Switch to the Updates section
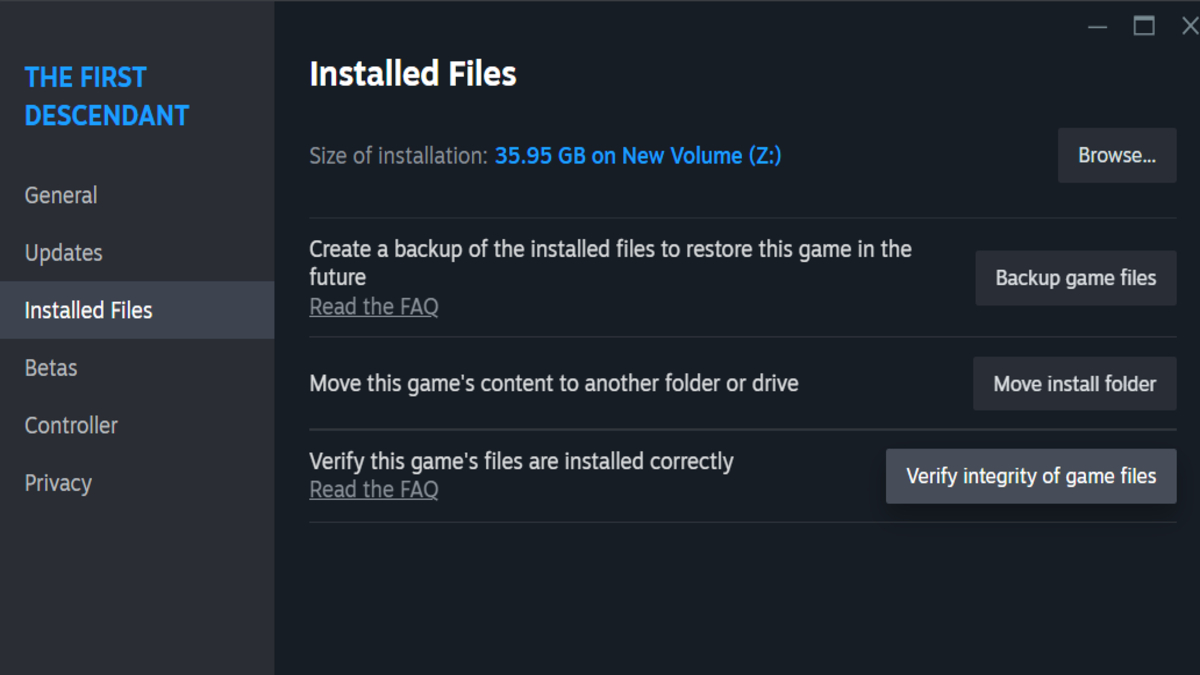 pyautogui.click(x=63, y=253)
